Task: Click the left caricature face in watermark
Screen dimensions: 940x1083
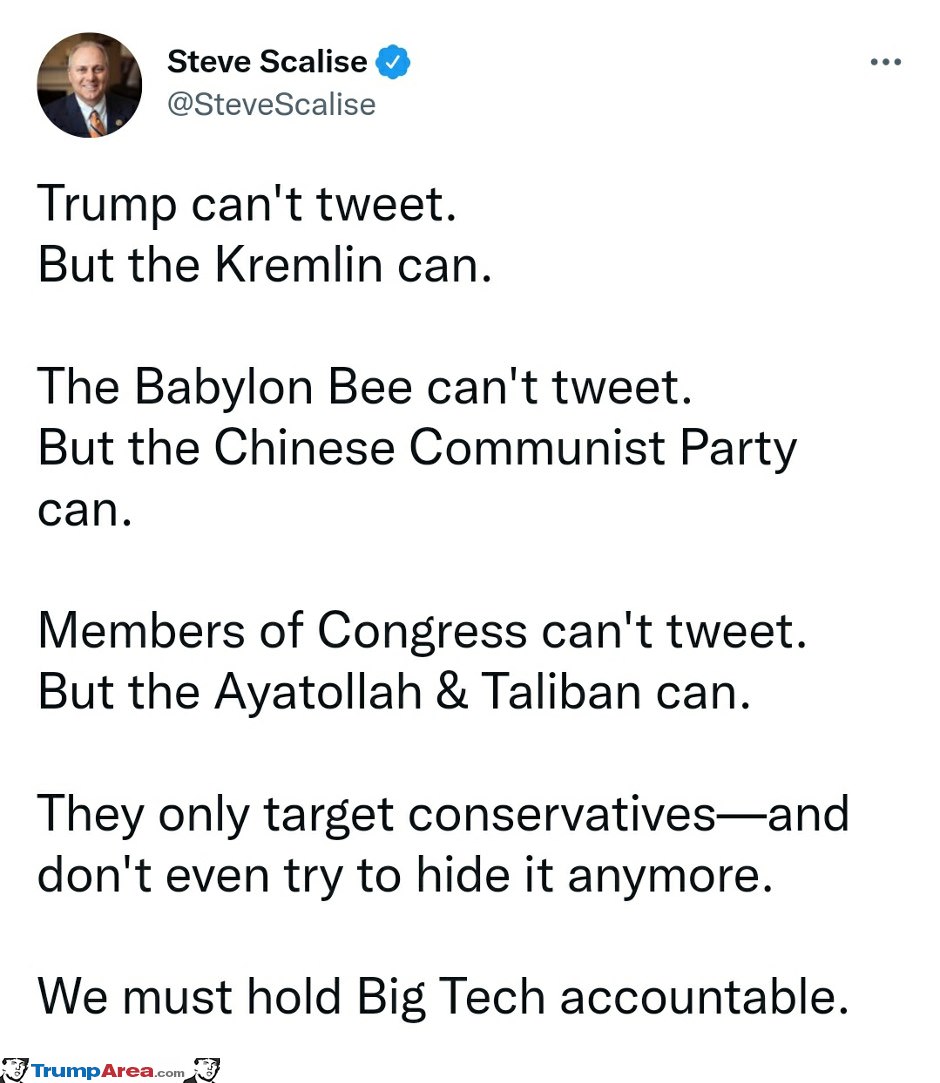Action: click(x=14, y=1069)
